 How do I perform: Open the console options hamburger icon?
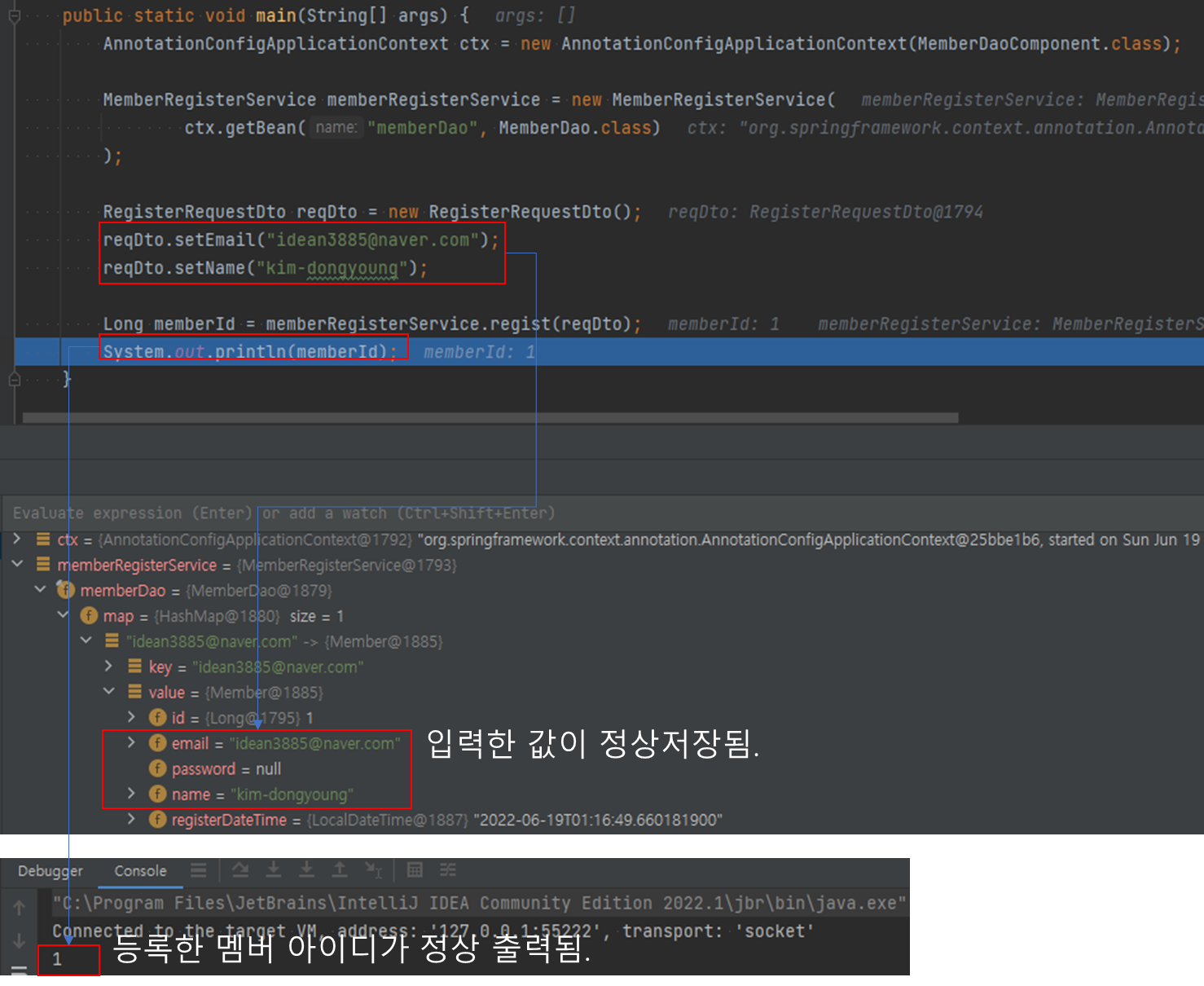pyautogui.click(x=199, y=870)
